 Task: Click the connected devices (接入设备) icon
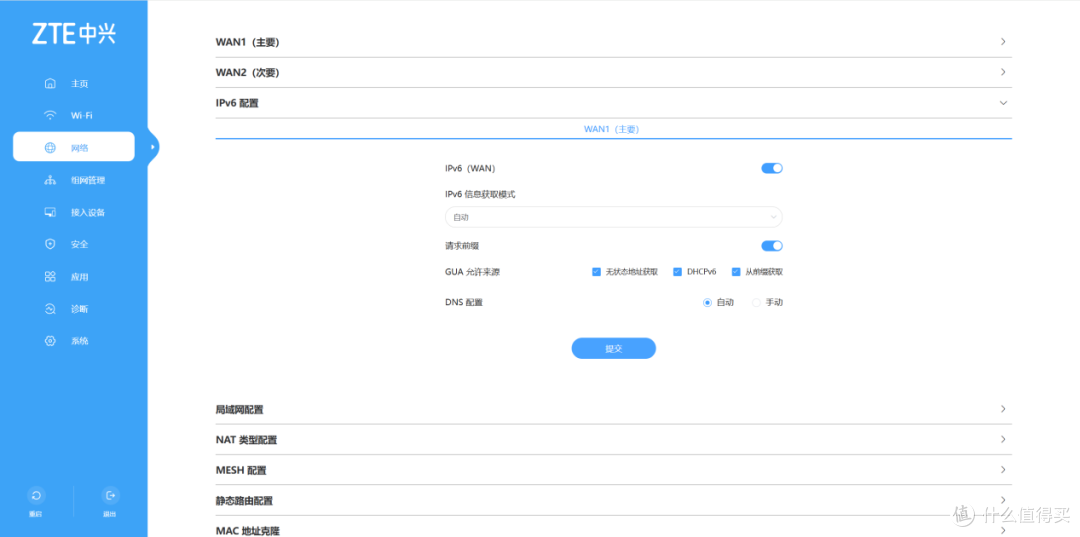tap(50, 212)
